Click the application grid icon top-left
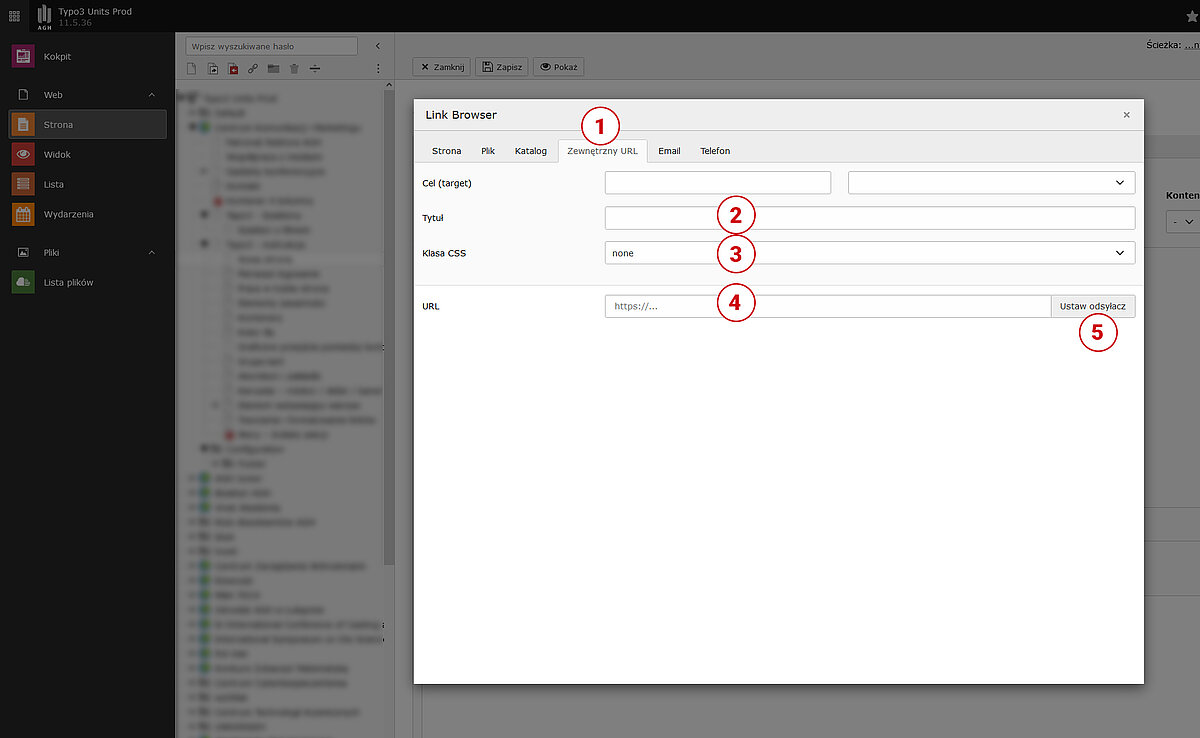This screenshot has height=738, width=1200. point(14,15)
